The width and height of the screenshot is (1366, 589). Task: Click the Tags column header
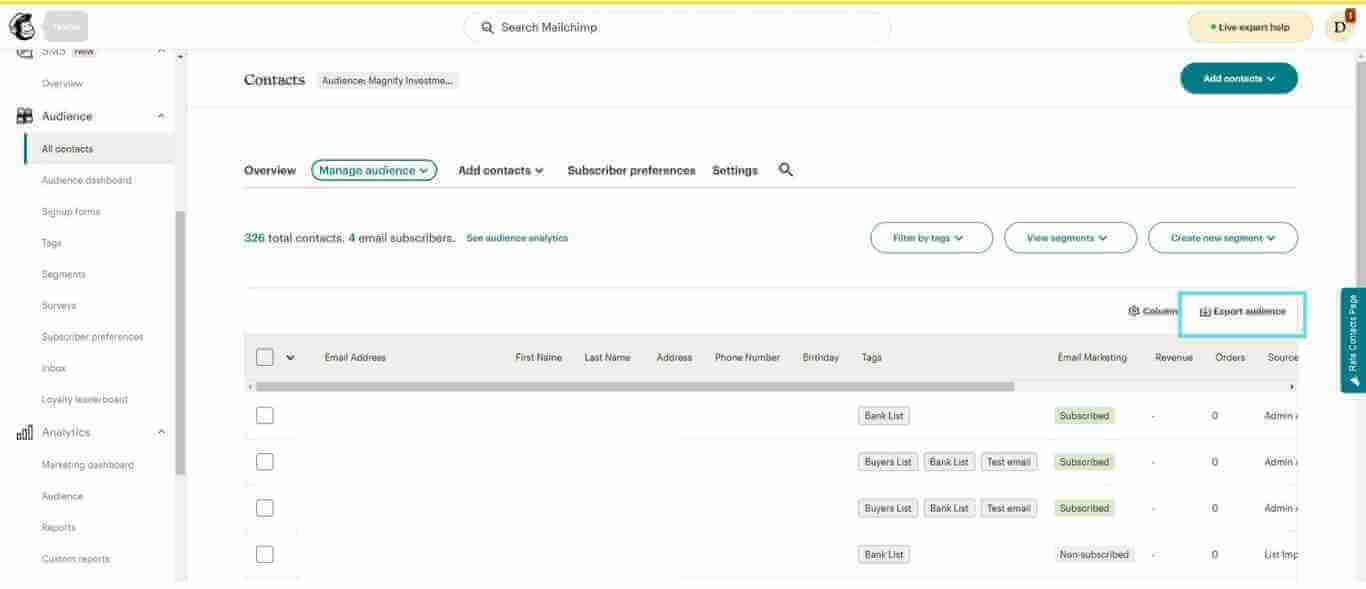(872, 357)
